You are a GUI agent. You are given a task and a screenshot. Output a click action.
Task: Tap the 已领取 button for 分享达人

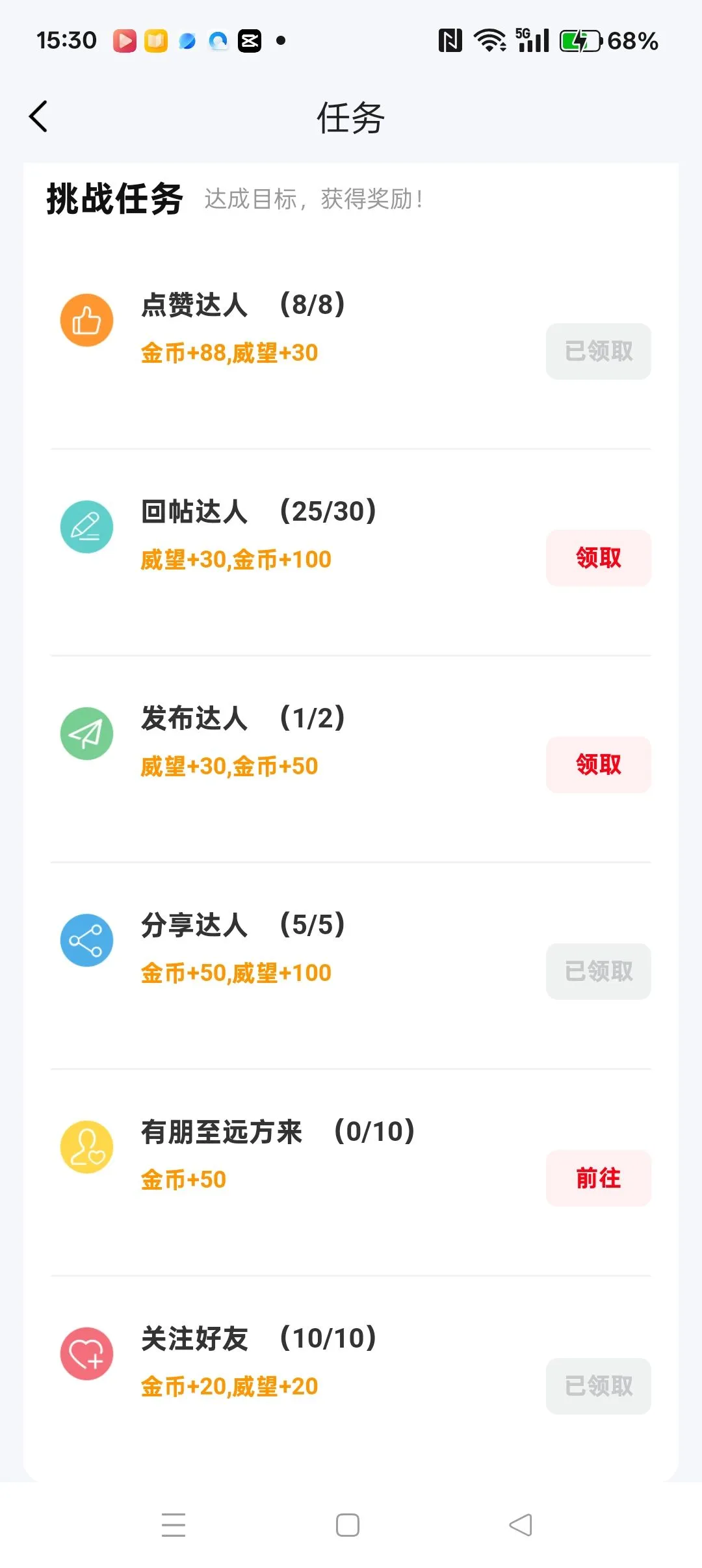[598, 971]
